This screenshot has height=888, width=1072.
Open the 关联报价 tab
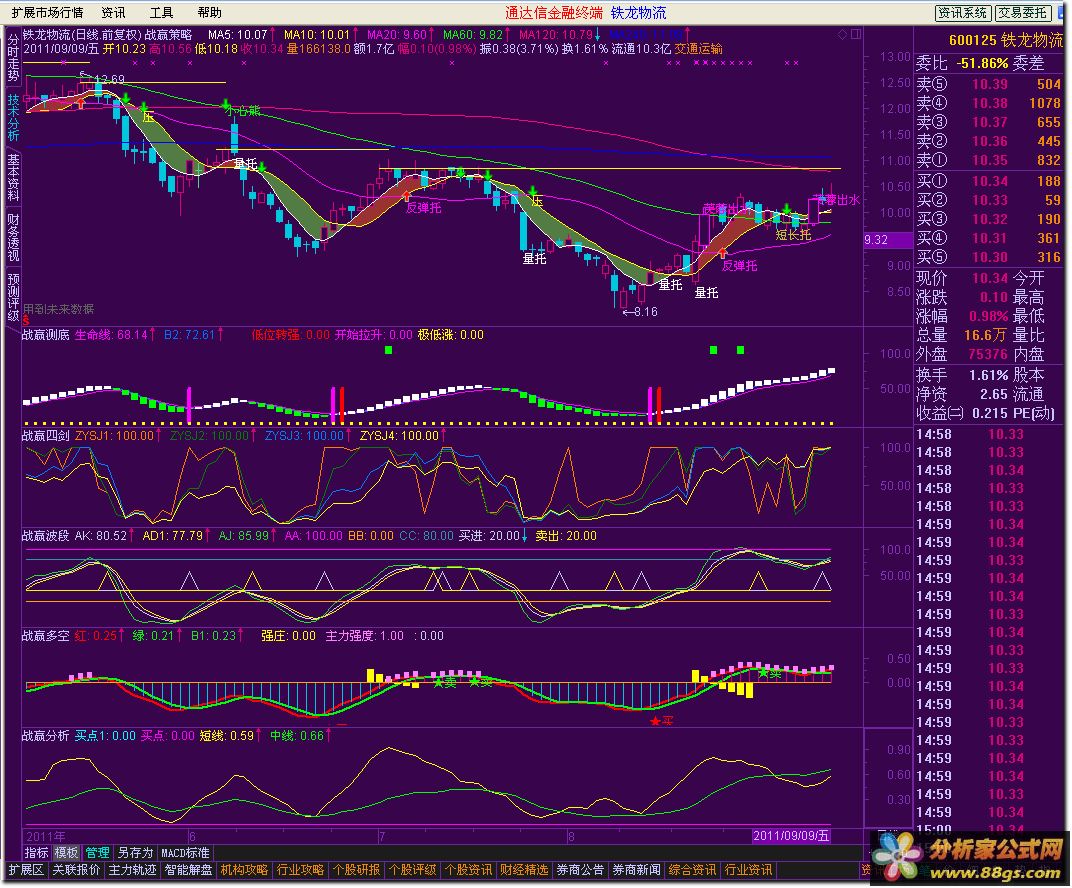click(x=76, y=870)
